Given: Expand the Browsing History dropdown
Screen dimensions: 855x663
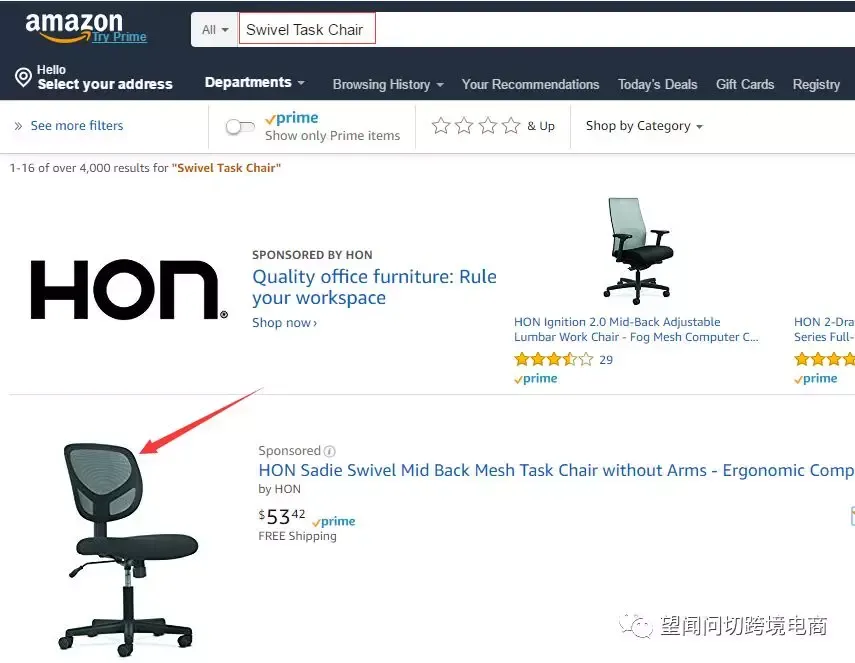Looking at the screenshot, I should 388,85.
